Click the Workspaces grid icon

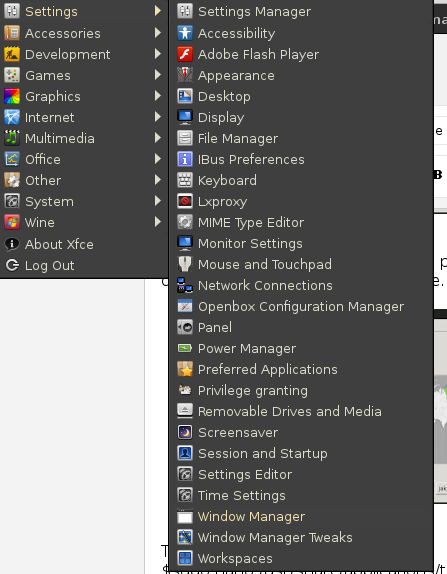click(x=185, y=558)
